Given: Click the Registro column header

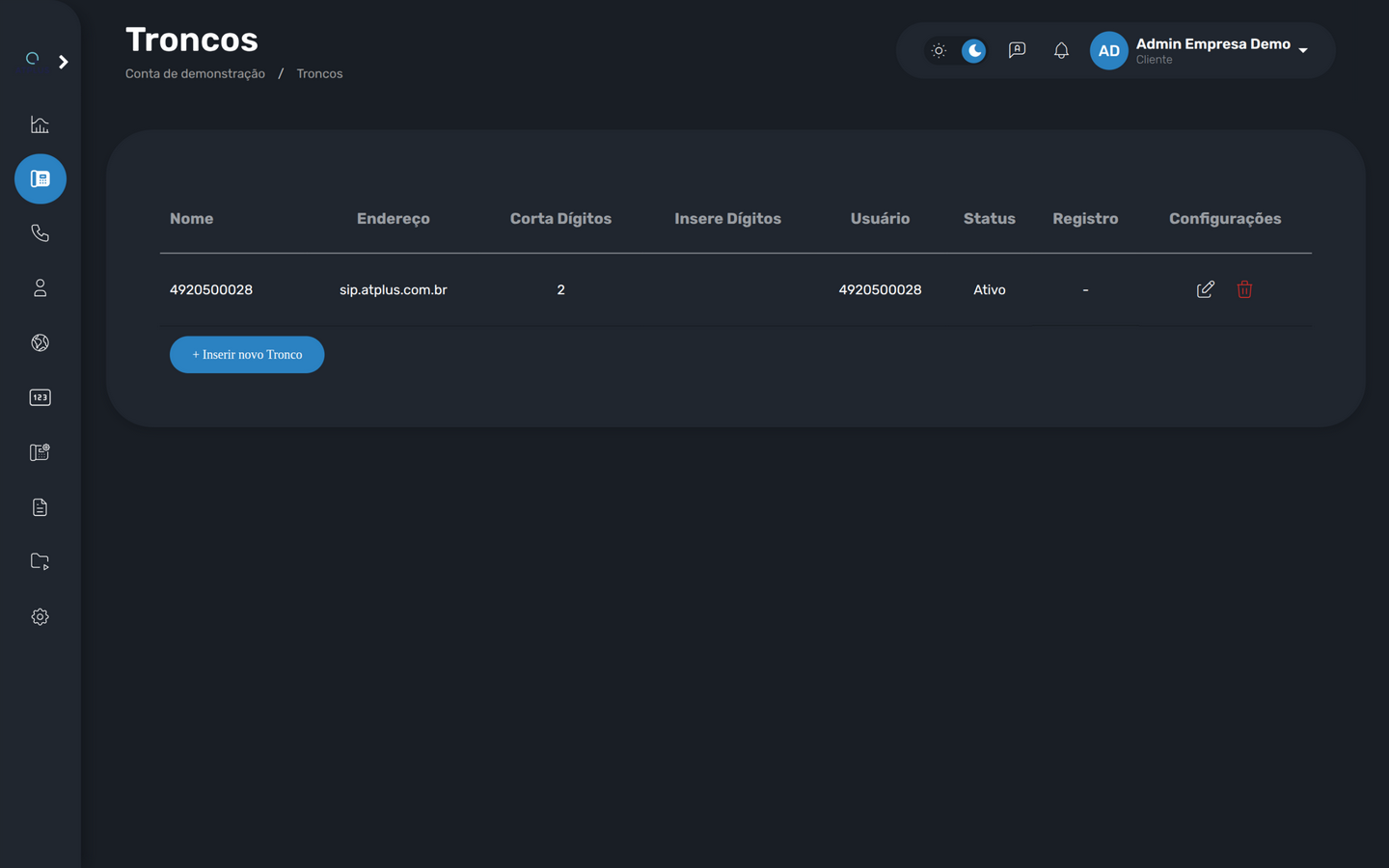Looking at the screenshot, I should pyautogui.click(x=1085, y=219).
